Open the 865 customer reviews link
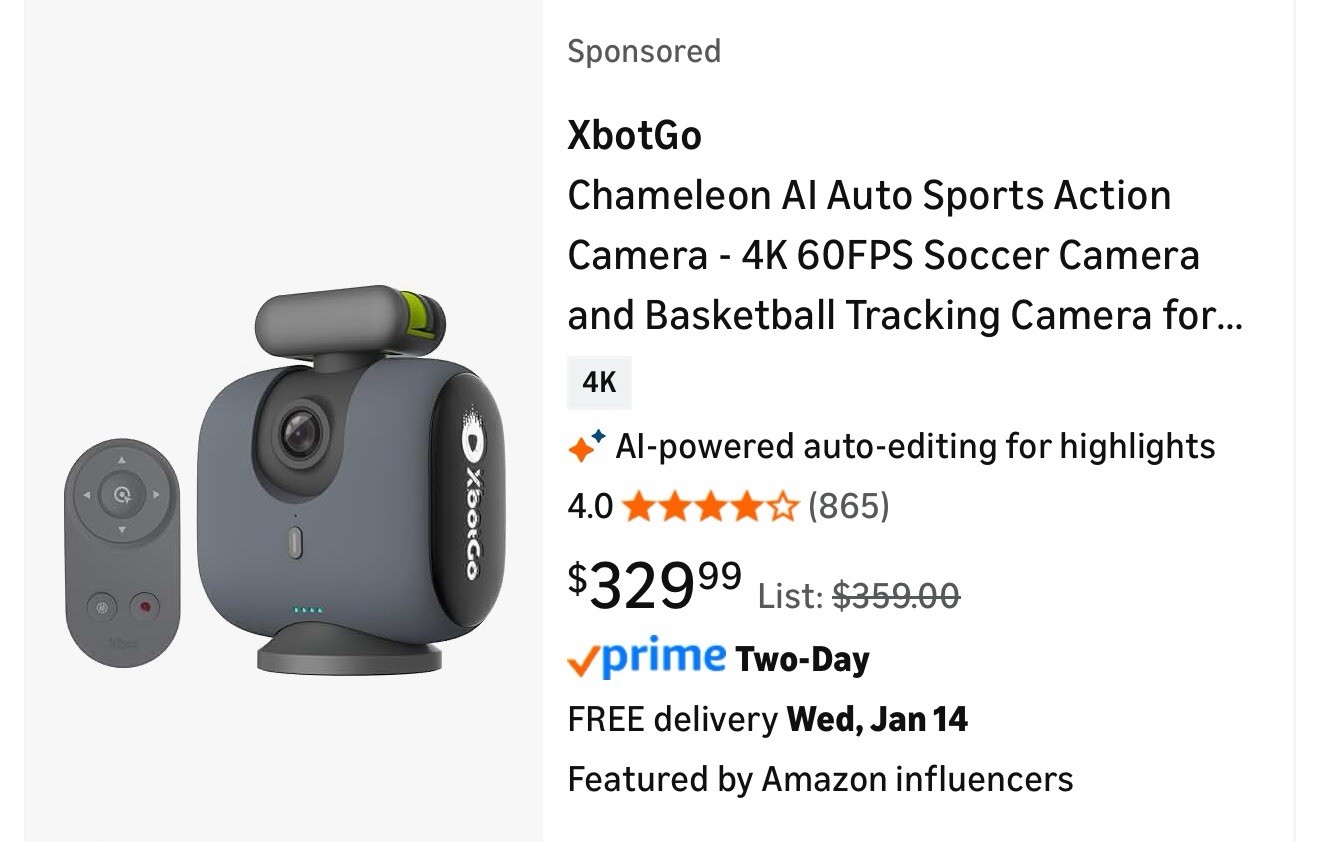This screenshot has height=842, width=1320. [x=848, y=507]
